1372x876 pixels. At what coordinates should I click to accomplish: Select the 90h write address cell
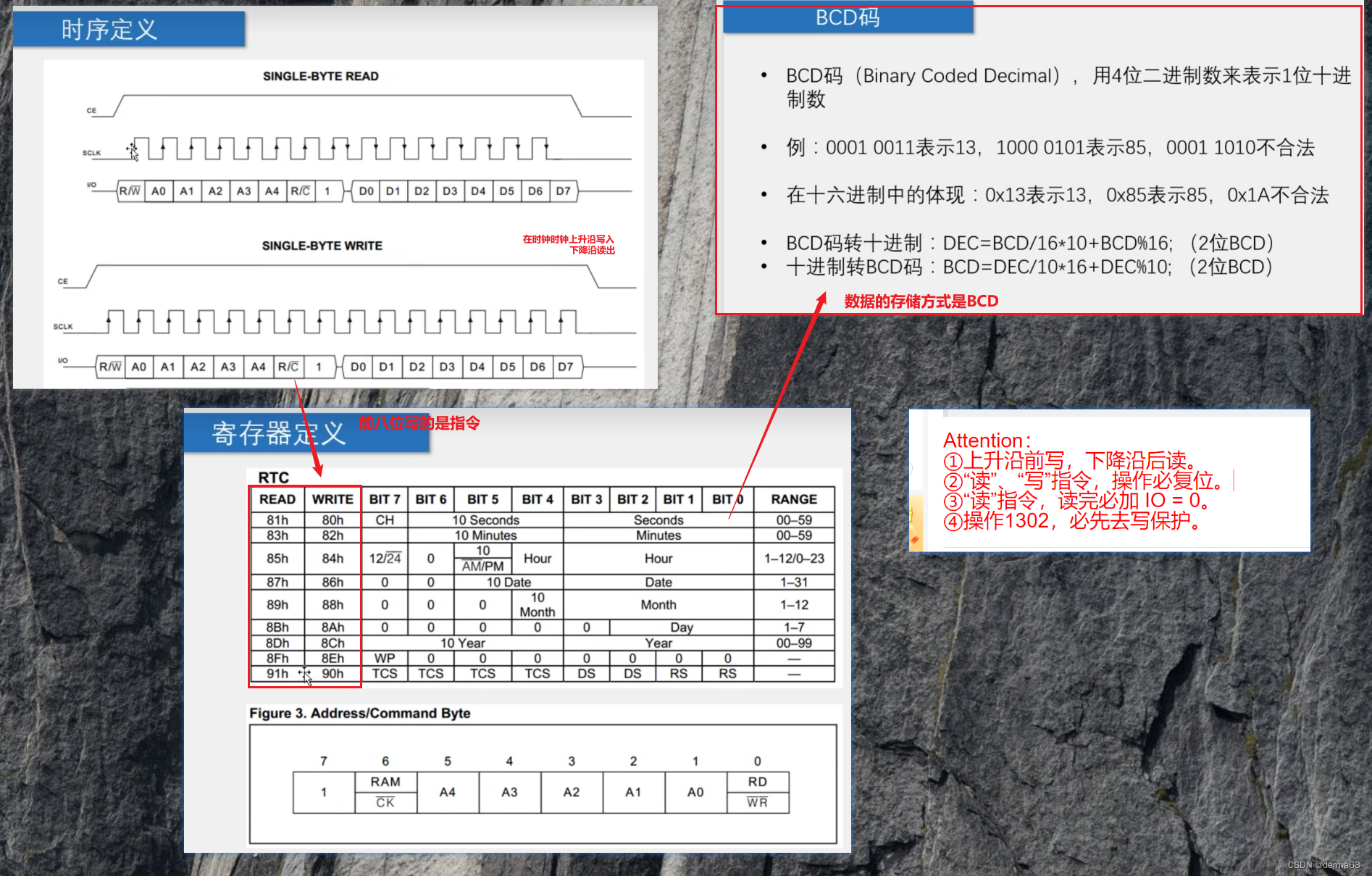tap(332, 674)
